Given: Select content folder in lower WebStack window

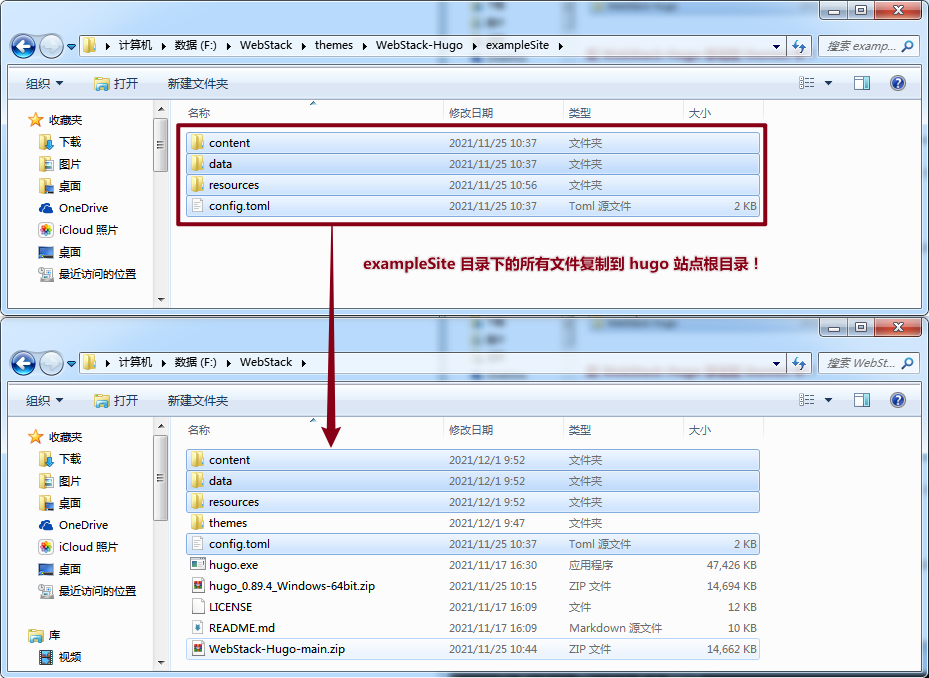Looking at the screenshot, I should (x=473, y=460).
